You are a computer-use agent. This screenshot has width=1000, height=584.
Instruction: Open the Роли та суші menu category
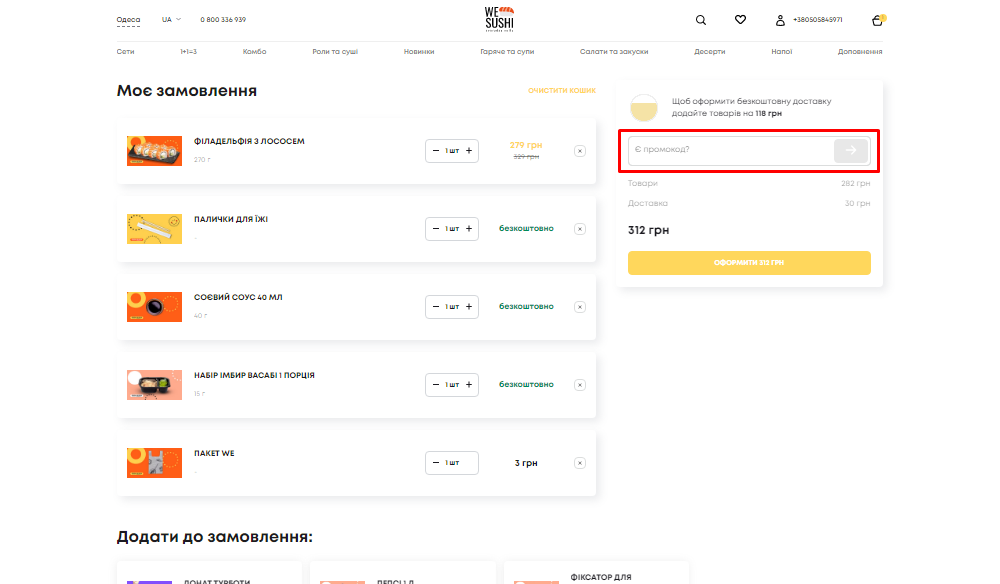tap(335, 51)
